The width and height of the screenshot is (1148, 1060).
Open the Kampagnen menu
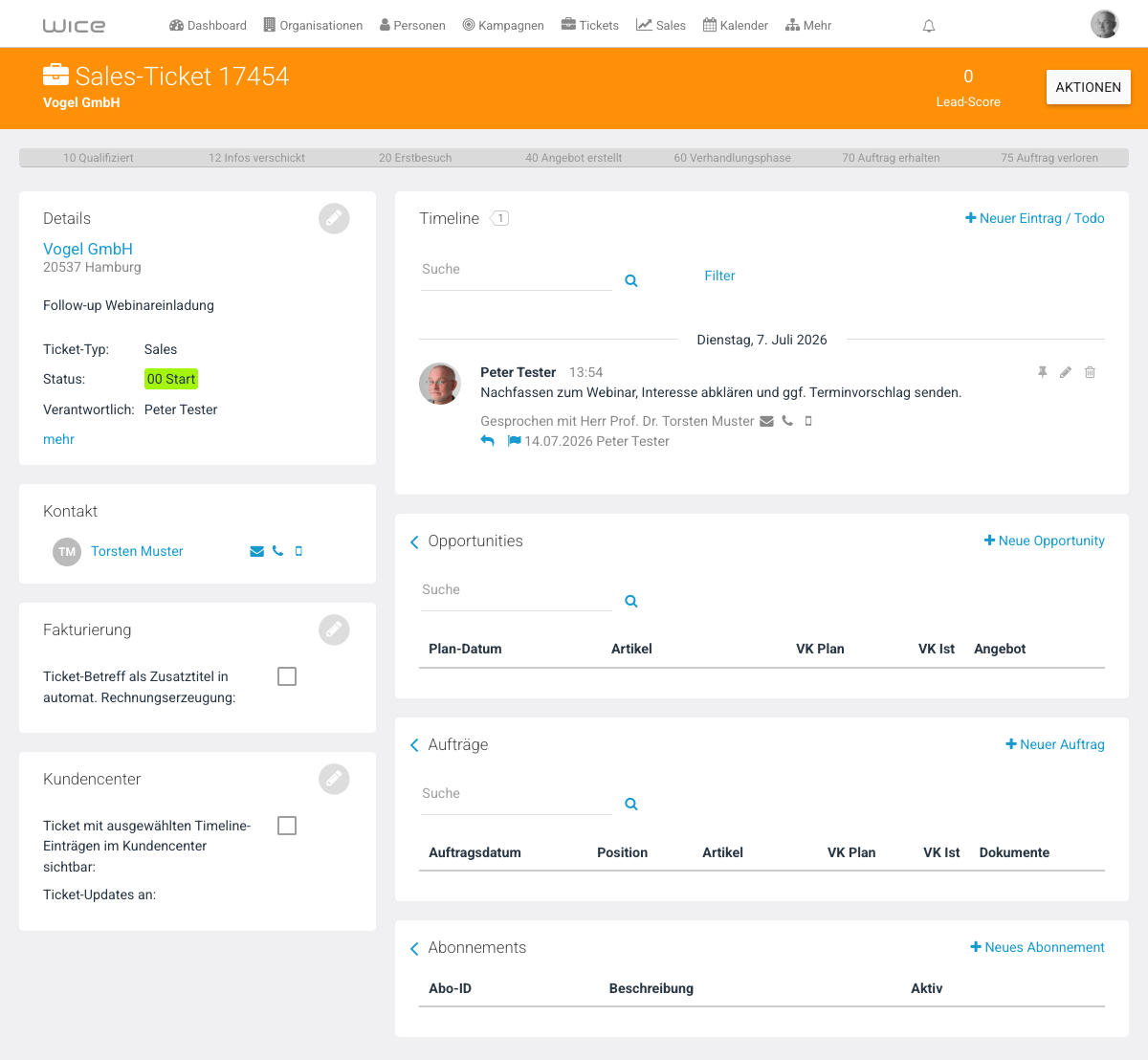(x=503, y=26)
